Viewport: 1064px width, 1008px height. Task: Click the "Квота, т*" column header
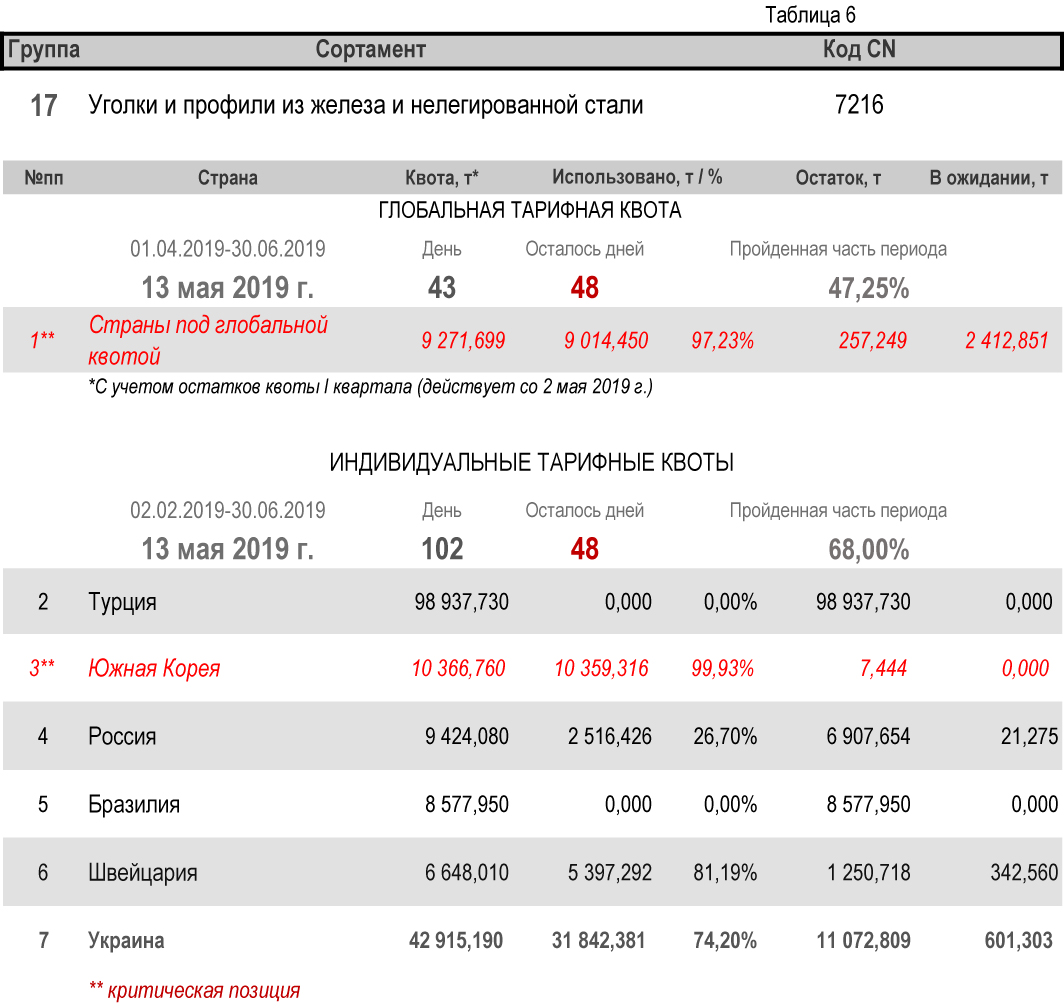[441, 178]
